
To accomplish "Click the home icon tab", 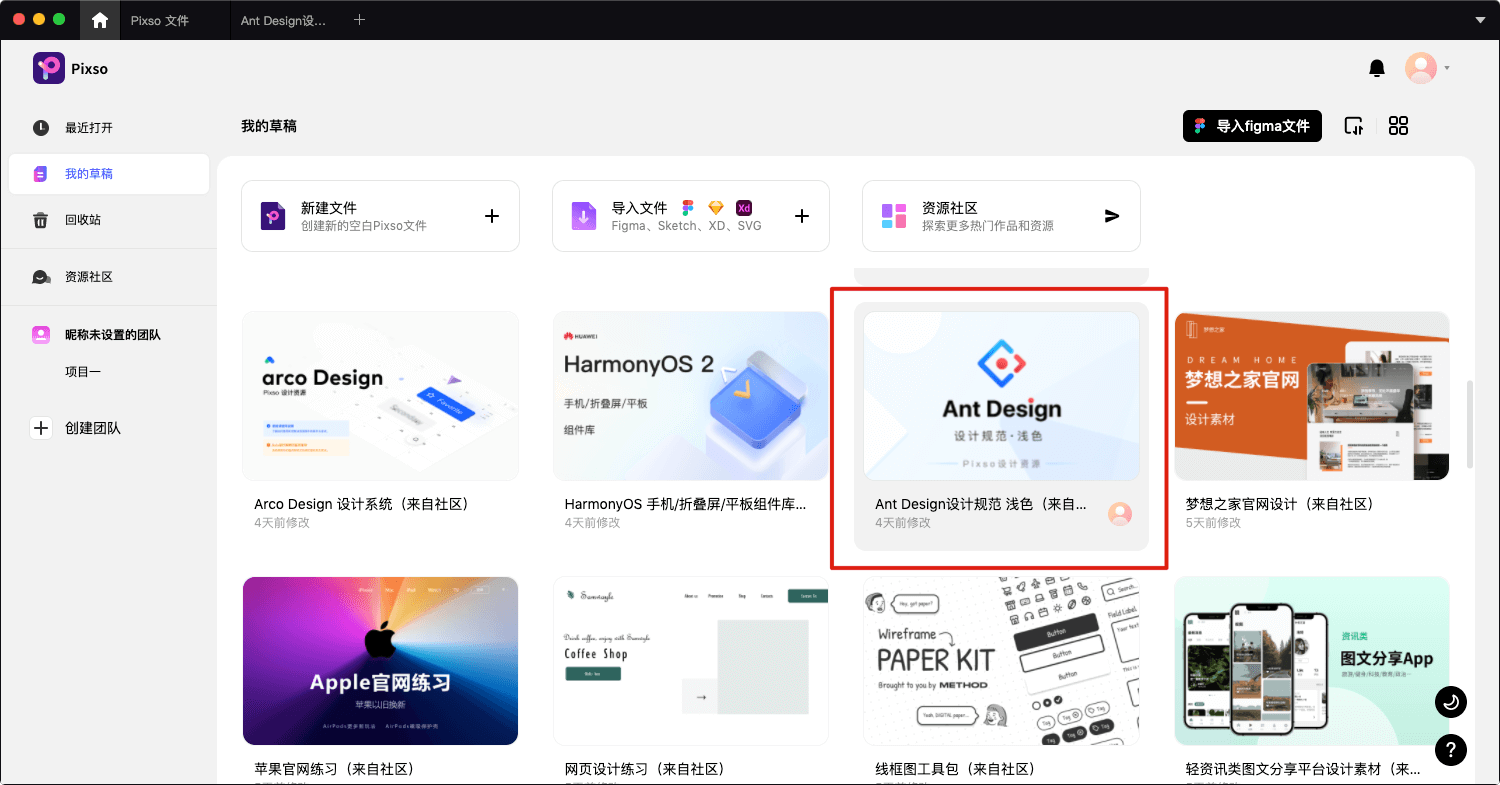I will tap(99, 20).
